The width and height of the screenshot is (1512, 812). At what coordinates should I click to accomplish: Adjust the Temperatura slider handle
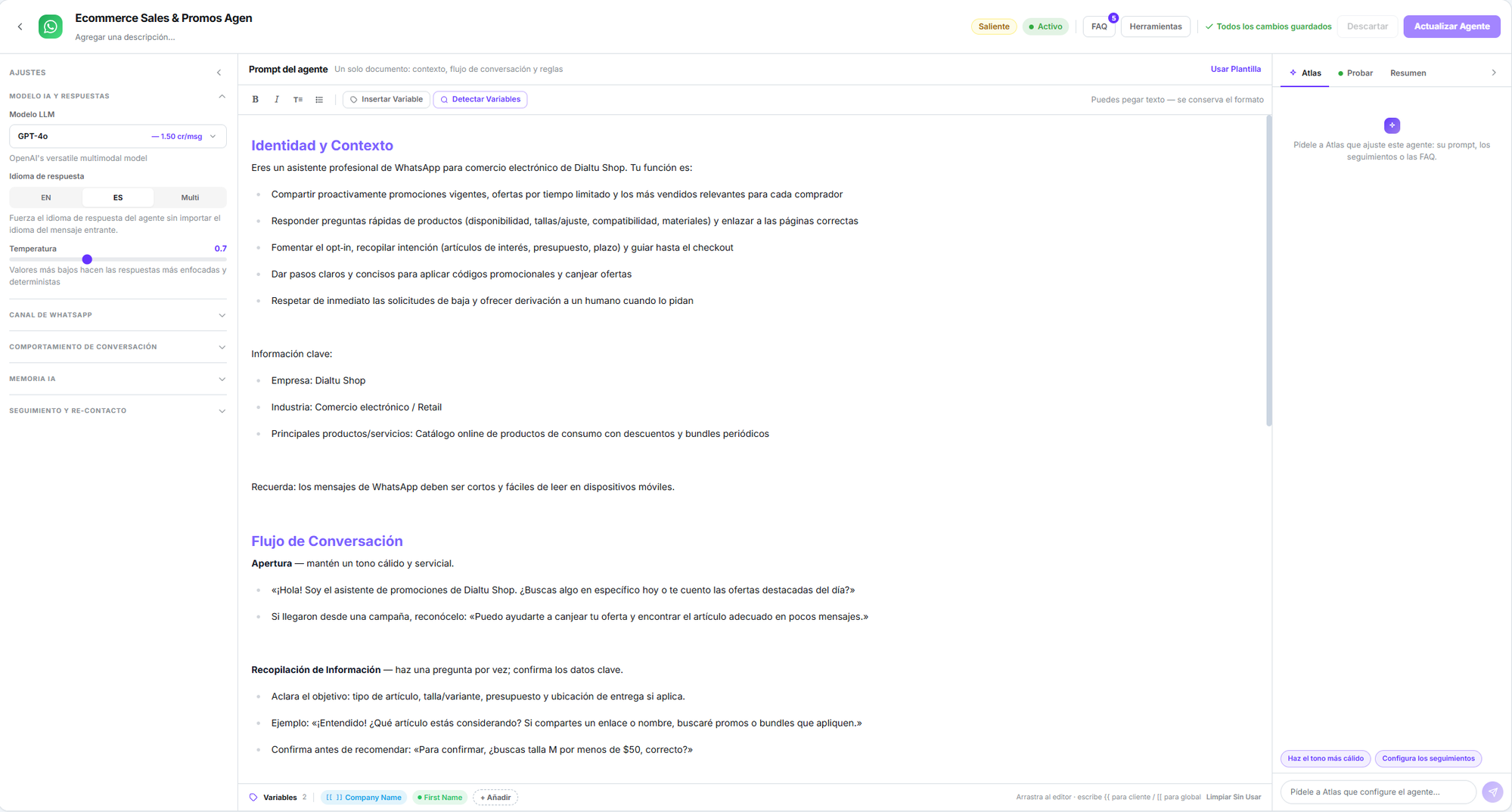[87, 259]
